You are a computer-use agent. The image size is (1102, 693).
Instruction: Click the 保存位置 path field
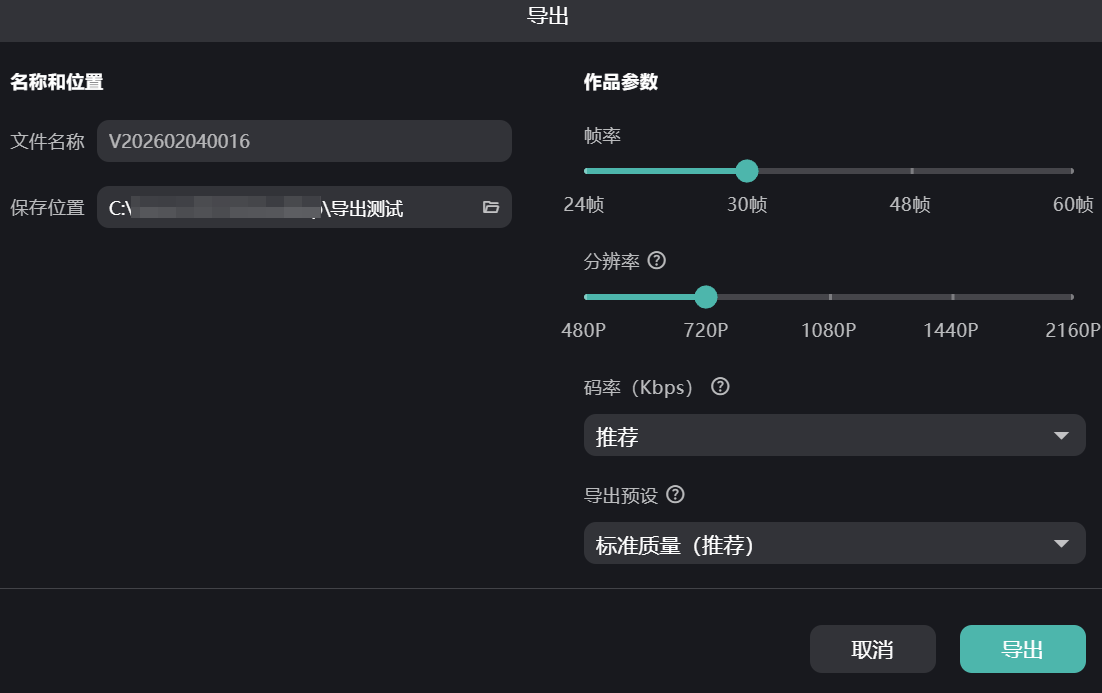pyautogui.click(x=290, y=207)
